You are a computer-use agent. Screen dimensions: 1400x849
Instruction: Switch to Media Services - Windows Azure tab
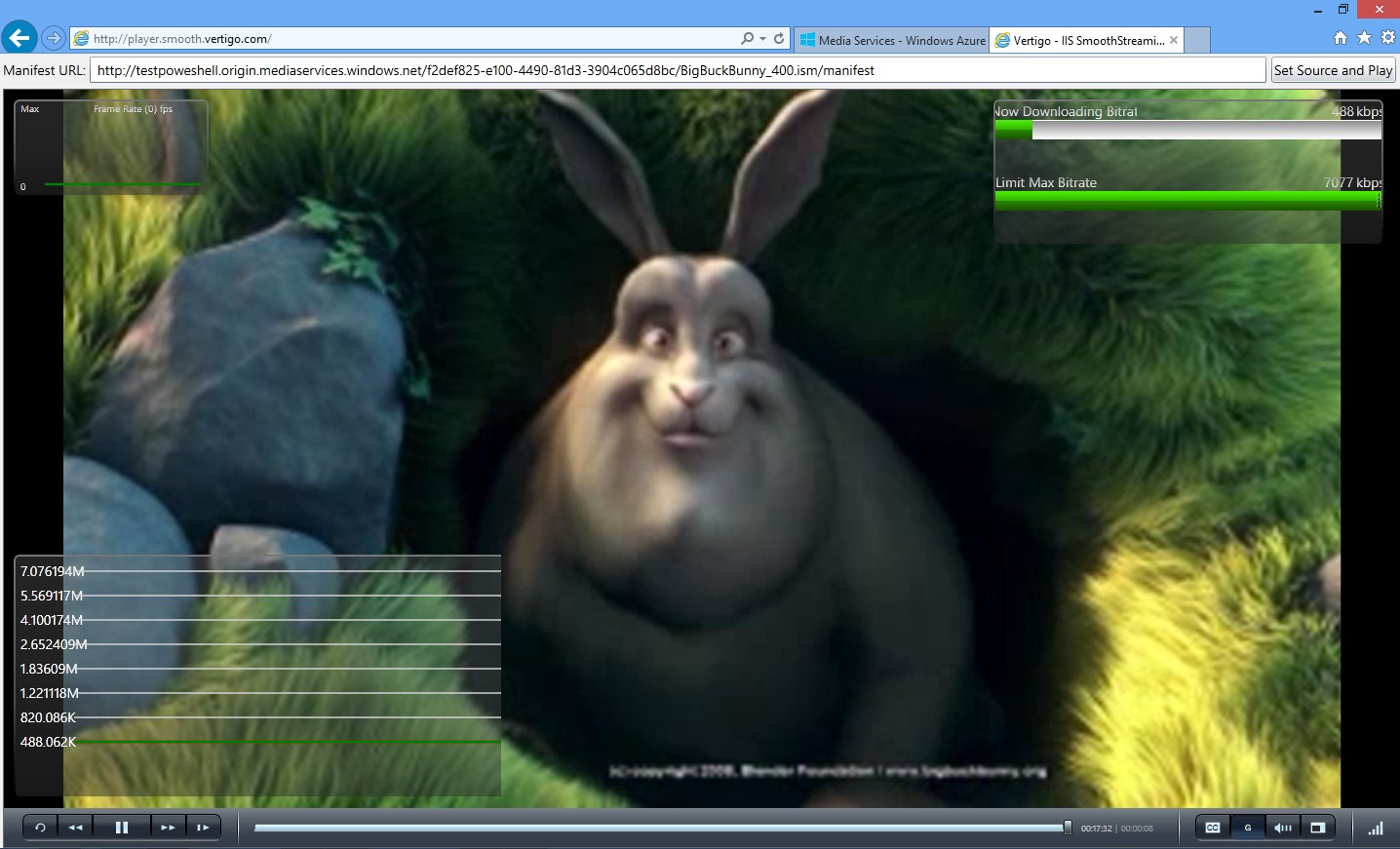pos(892,40)
